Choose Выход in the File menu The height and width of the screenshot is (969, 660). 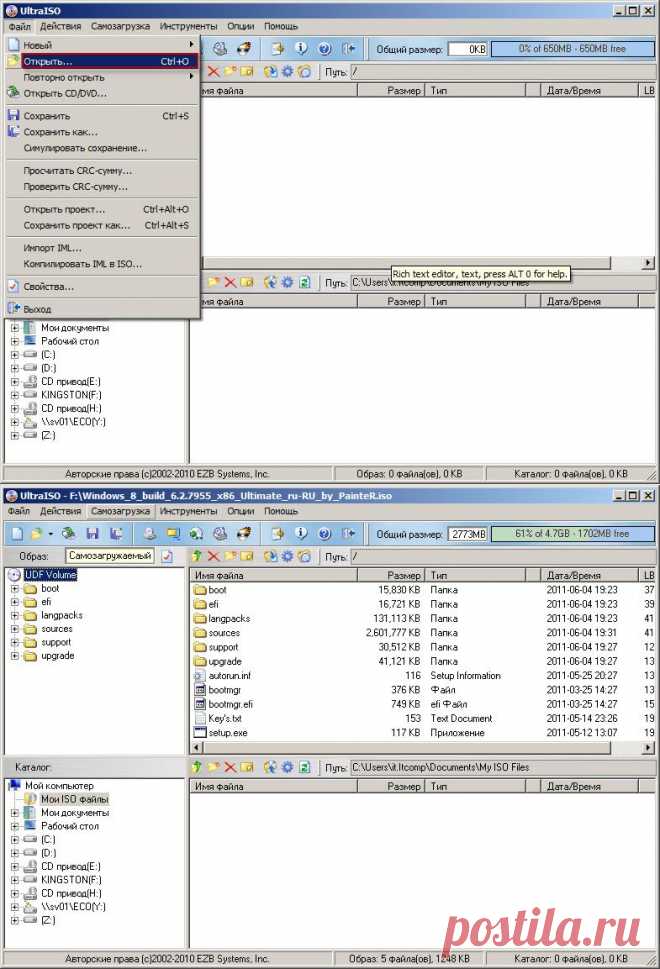pyautogui.click(x=102, y=309)
